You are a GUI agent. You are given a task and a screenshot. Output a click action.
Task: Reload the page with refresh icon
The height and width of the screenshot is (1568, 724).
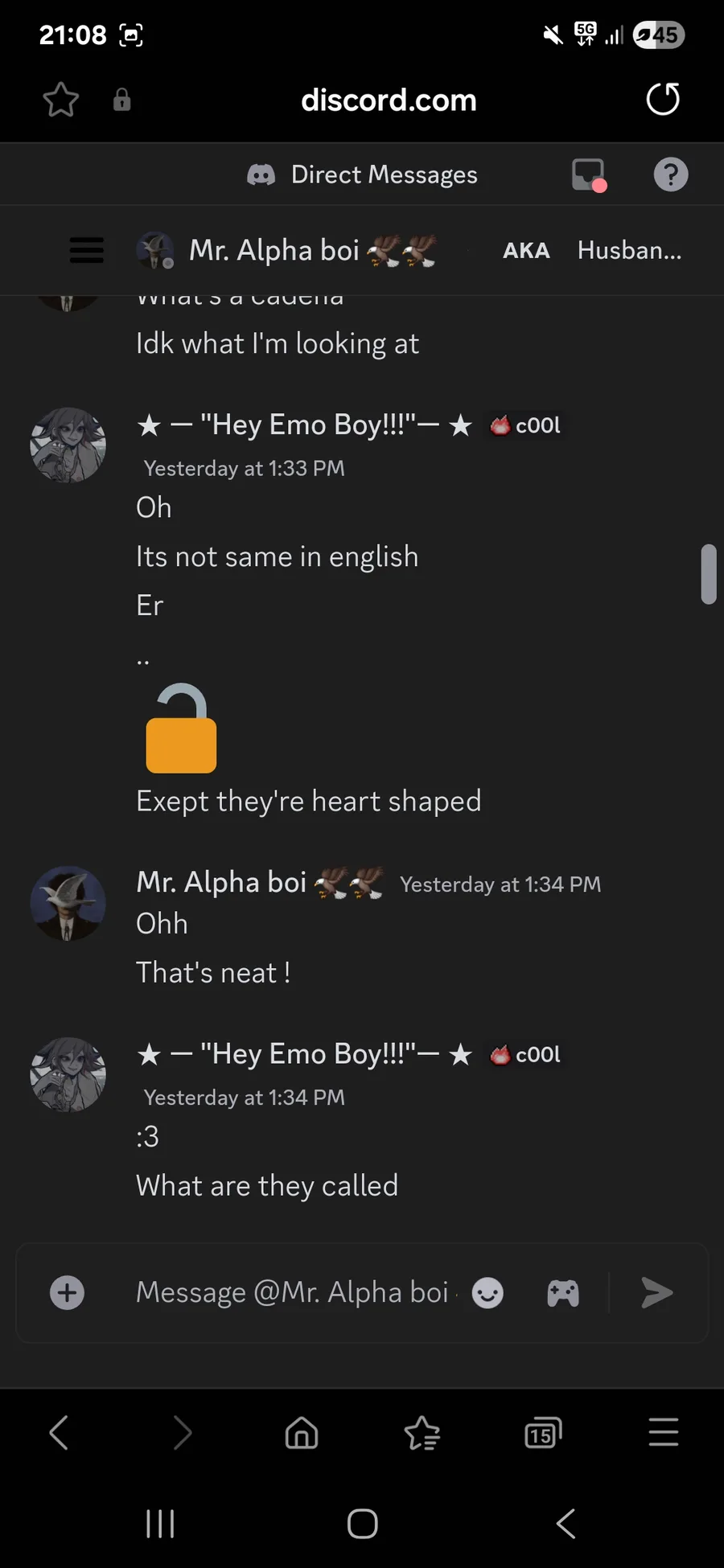[663, 100]
